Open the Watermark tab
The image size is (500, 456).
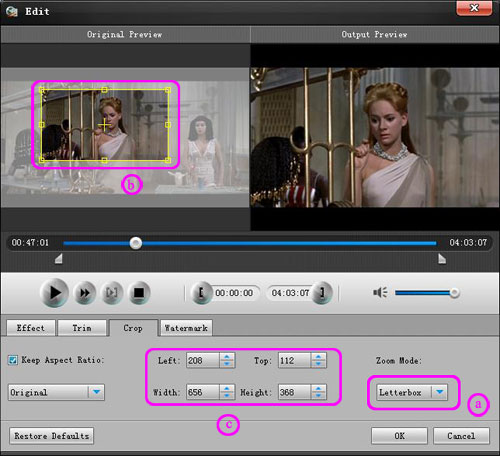(x=186, y=328)
